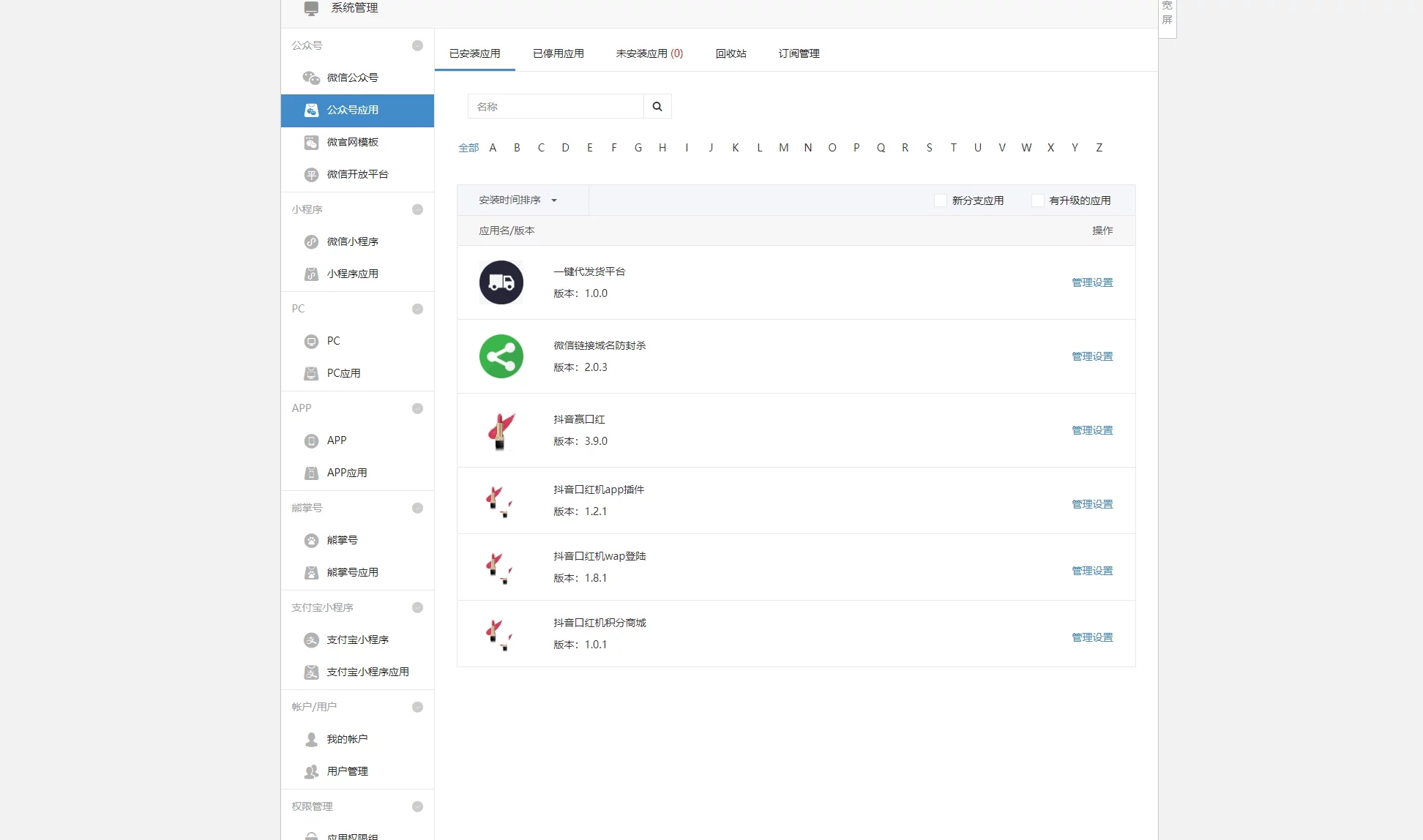Screen dimensions: 1423x840
Task: Go to 熊掌号 in the sidebar
Action: pyautogui.click(x=341, y=540)
